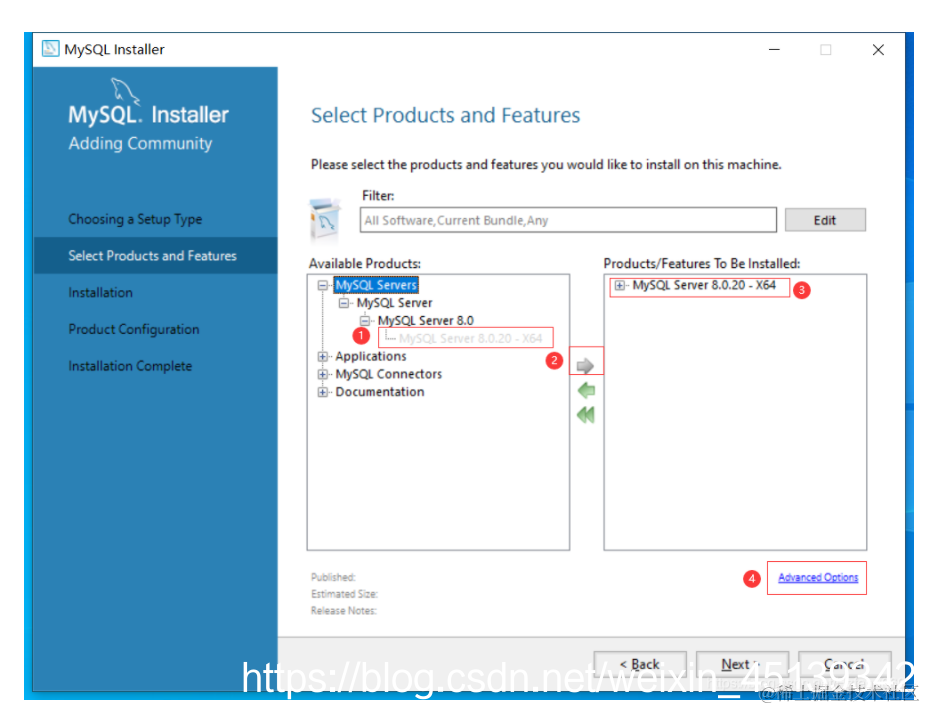926x710 pixels.
Task: Select grayed MySQL Server 8.0.20 - X64 item
Action: point(470,338)
